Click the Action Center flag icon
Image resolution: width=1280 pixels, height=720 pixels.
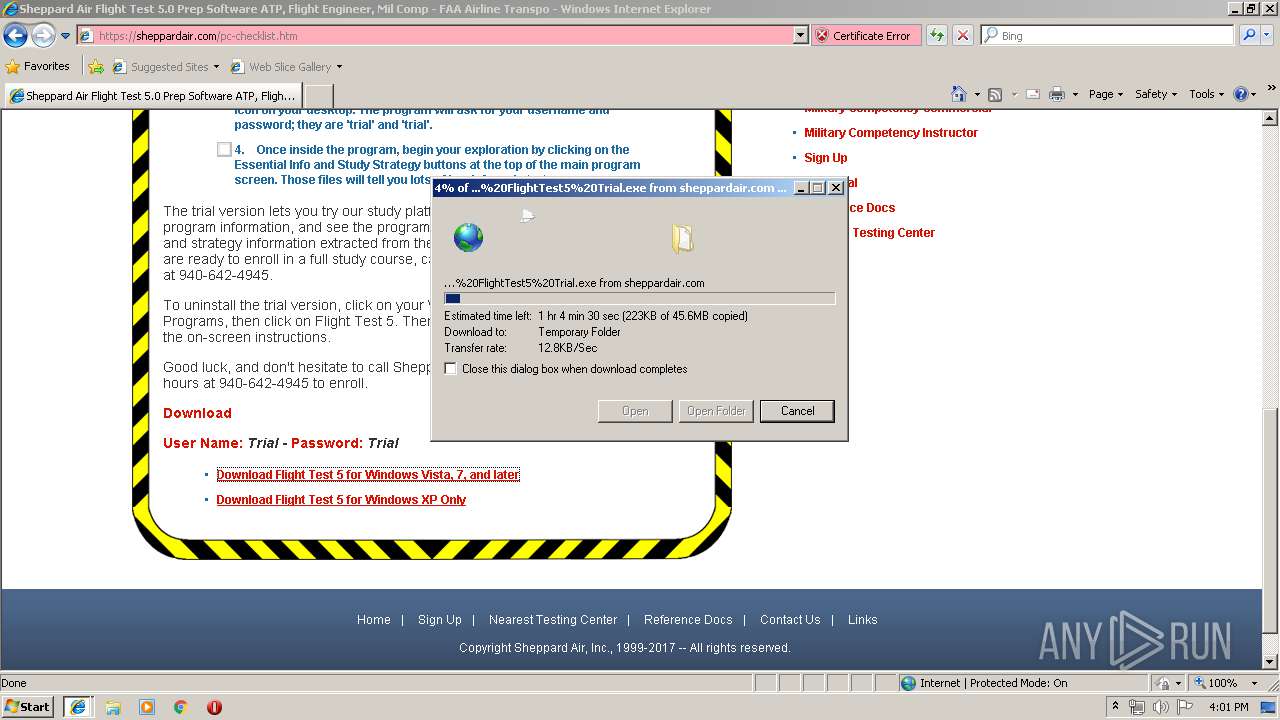[x=1186, y=707]
